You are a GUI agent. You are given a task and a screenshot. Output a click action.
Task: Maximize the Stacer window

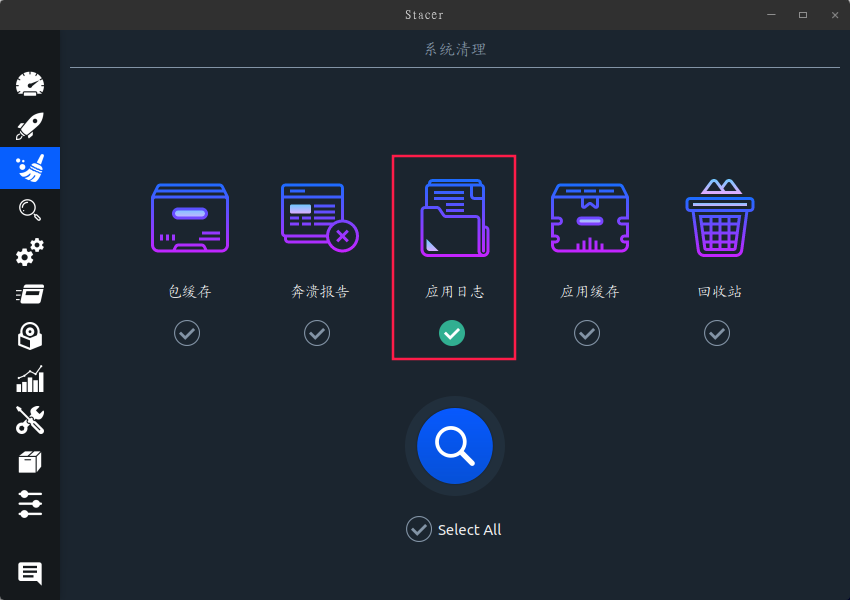click(x=803, y=15)
